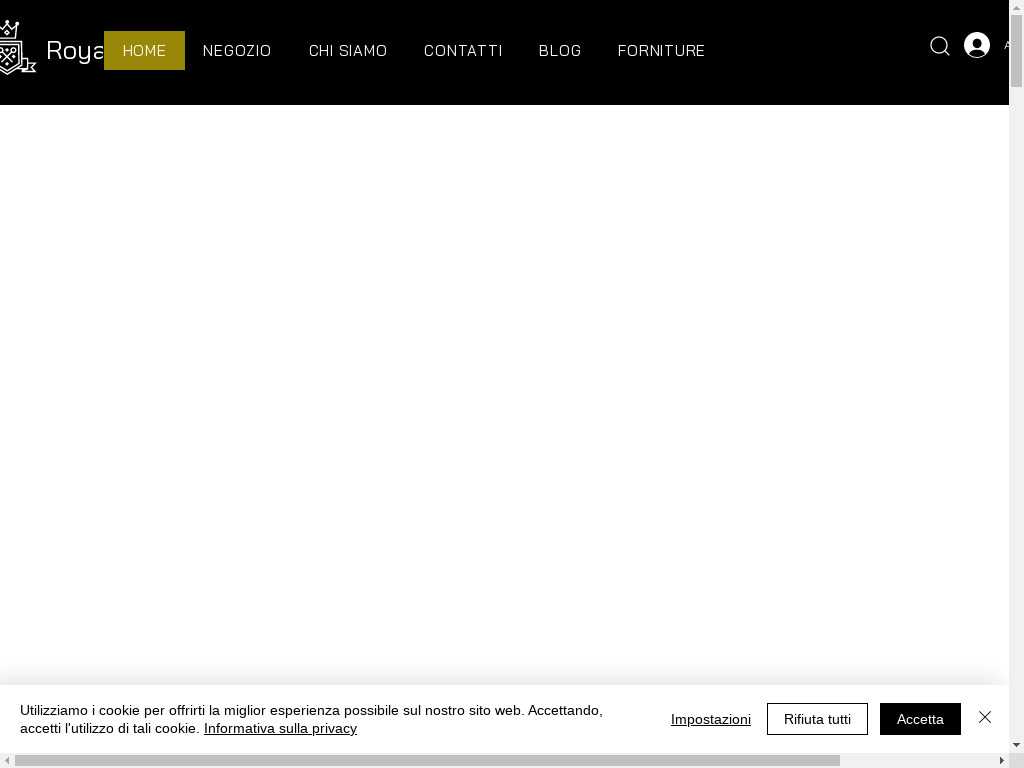
Task: Open Informativa sulla privacy link
Action: pyautogui.click(x=280, y=728)
